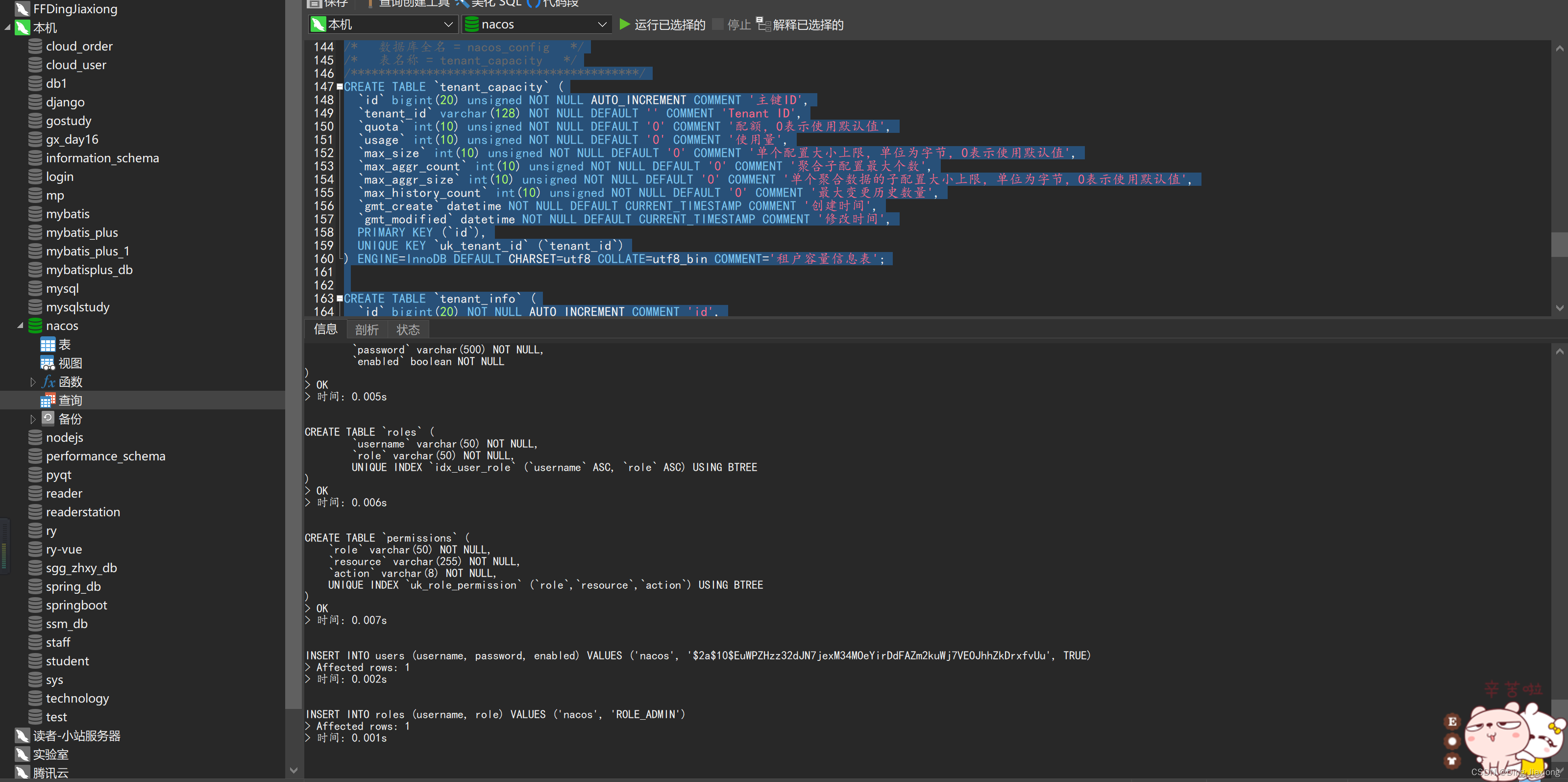Switch to the Status (状态) tab
Image resolution: width=1568 pixels, height=782 pixels.
pyautogui.click(x=408, y=330)
